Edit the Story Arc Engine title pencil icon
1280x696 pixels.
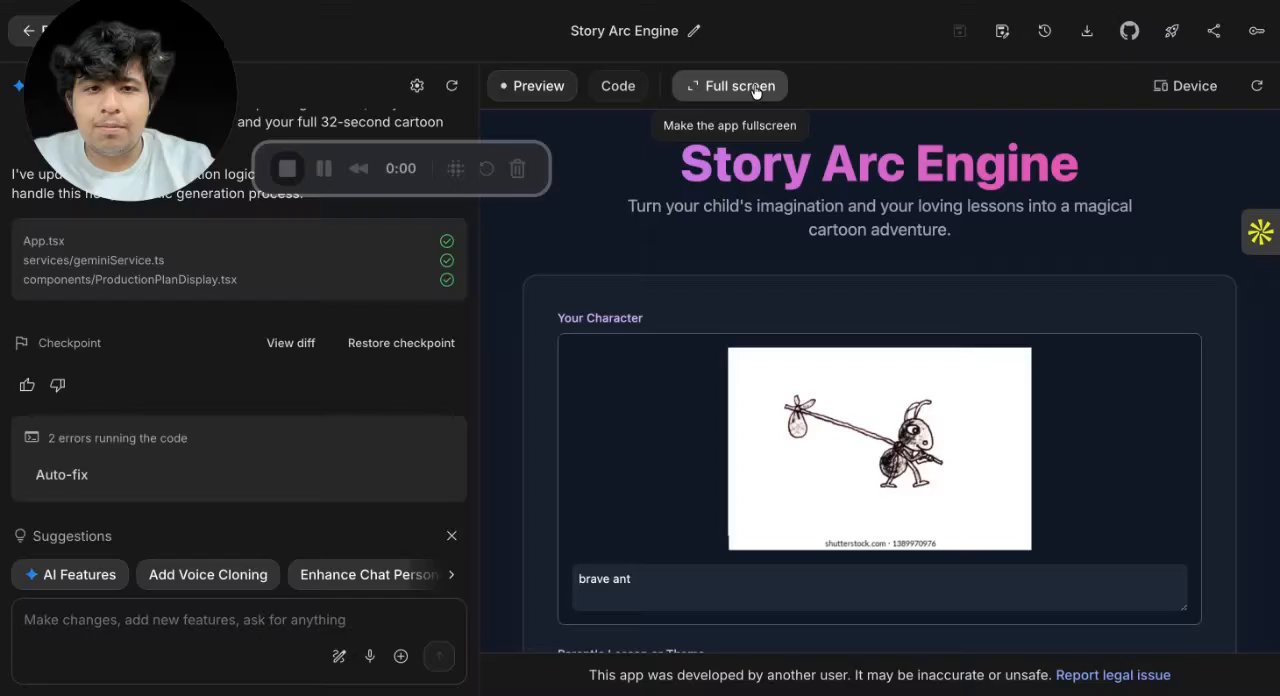694,31
